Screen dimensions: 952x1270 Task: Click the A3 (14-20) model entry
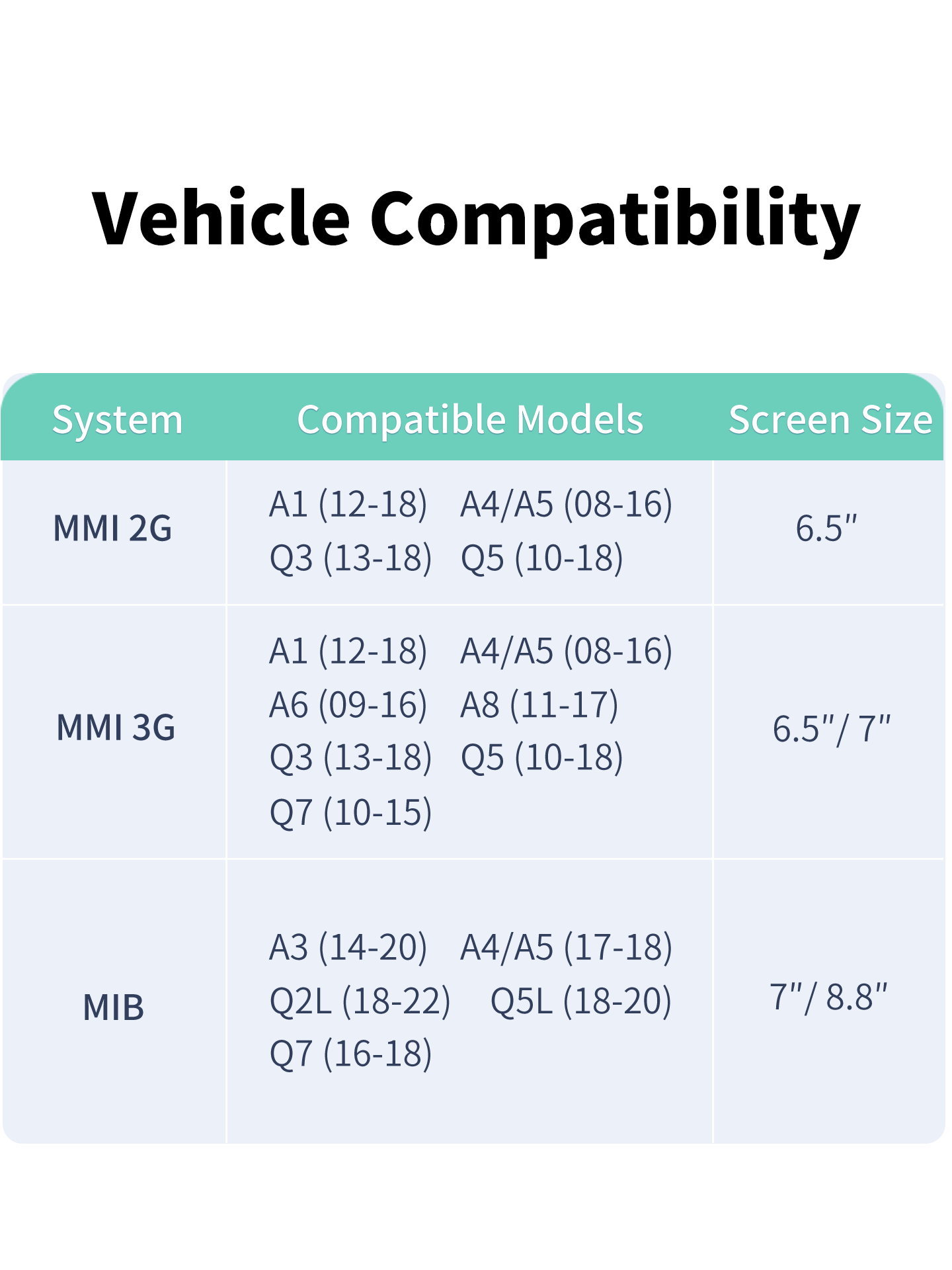[348, 947]
